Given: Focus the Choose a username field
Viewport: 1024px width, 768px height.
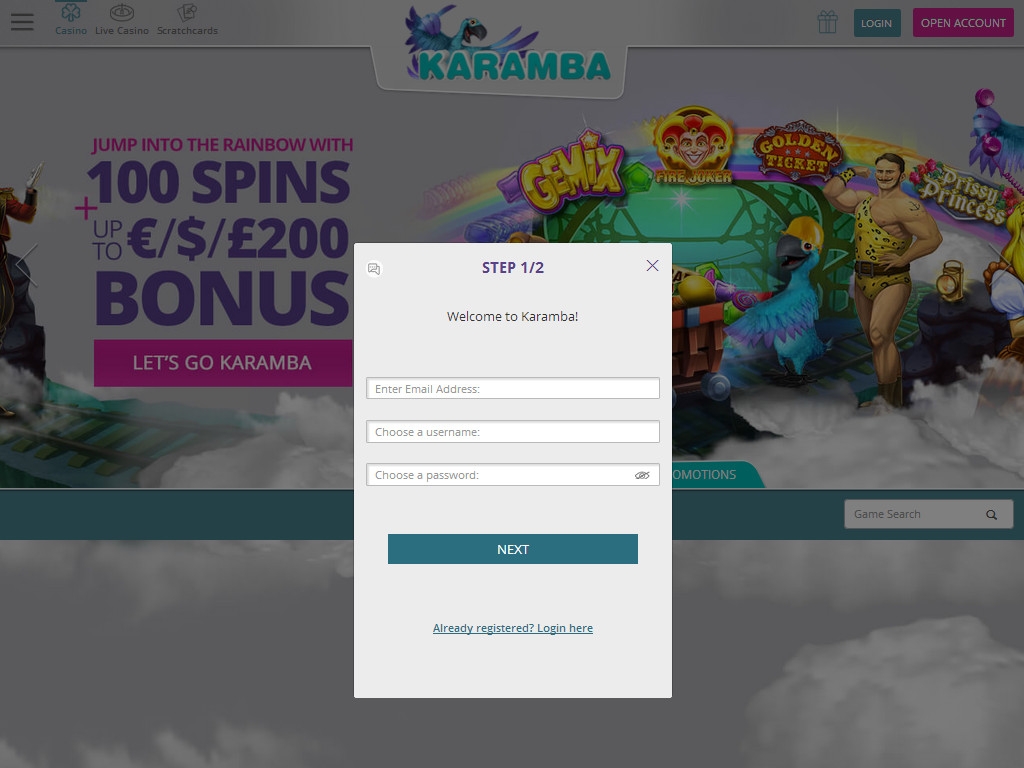Looking at the screenshot, I should (x=513, y=432).
